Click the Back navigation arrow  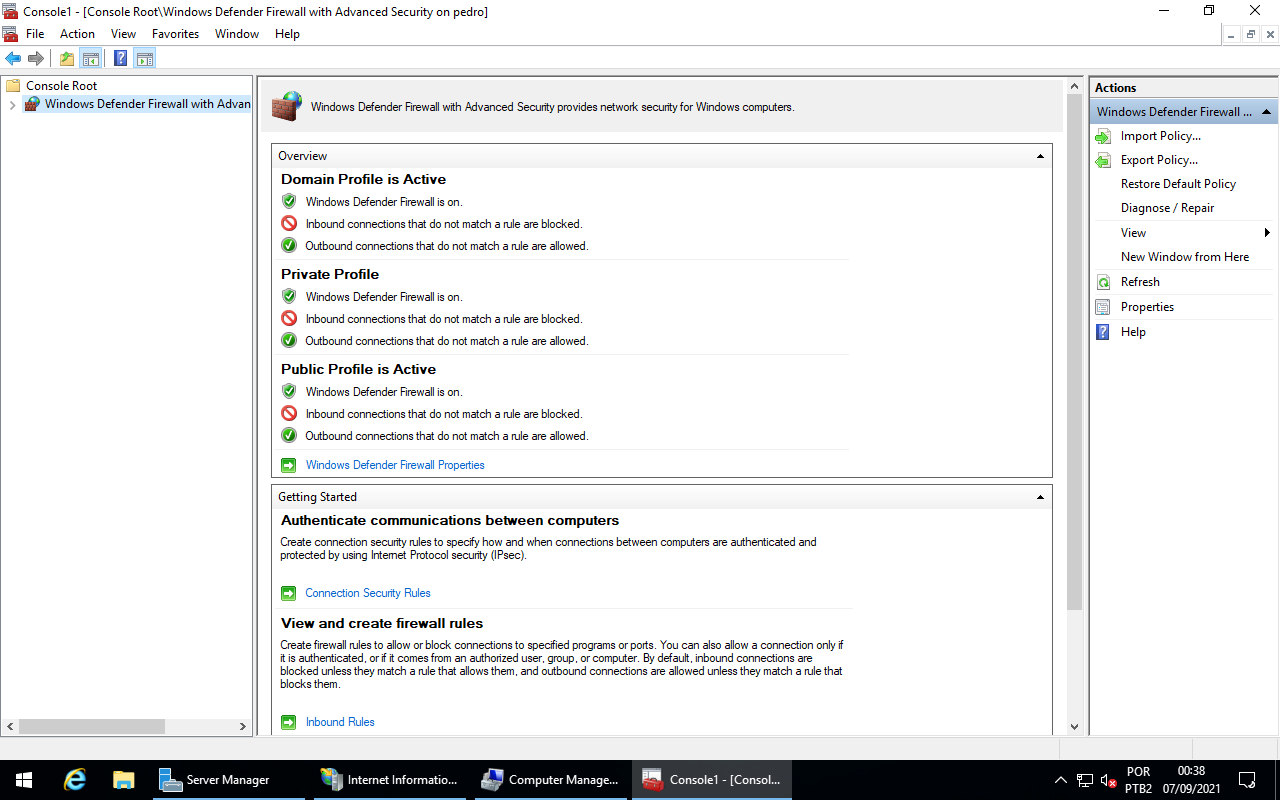click(x=13, y=57)
